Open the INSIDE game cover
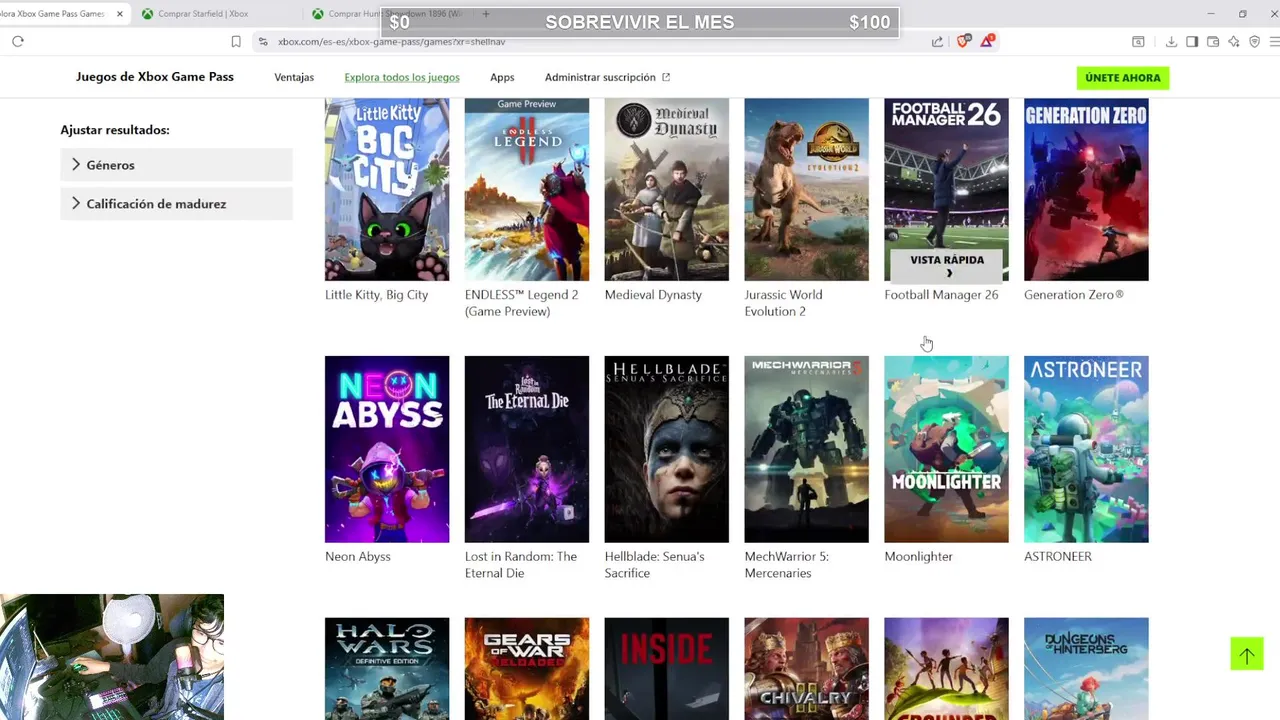Viewport: 1280px width, 720px height. tap(667, 668)
